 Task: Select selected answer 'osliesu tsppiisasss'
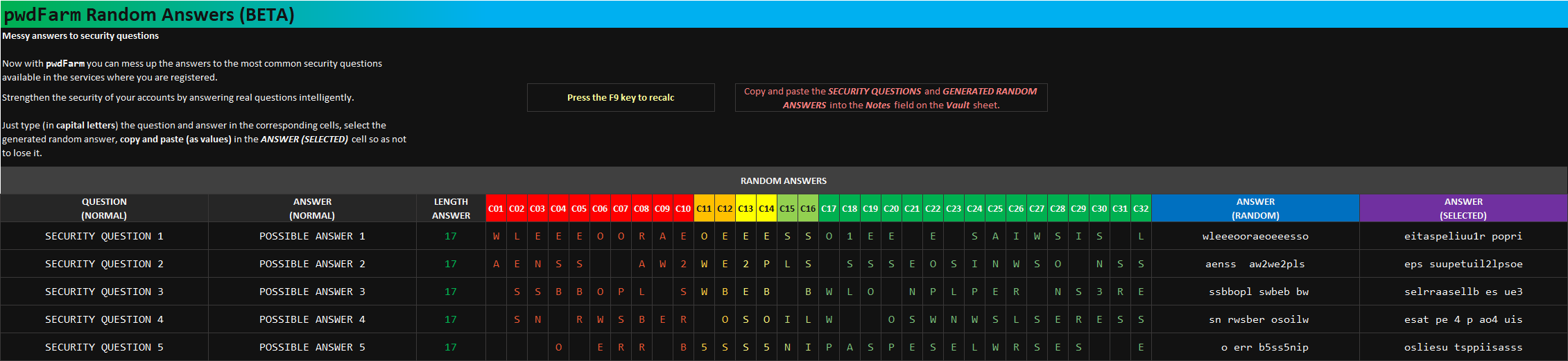pyautogui.click(x=1463, y=347)
